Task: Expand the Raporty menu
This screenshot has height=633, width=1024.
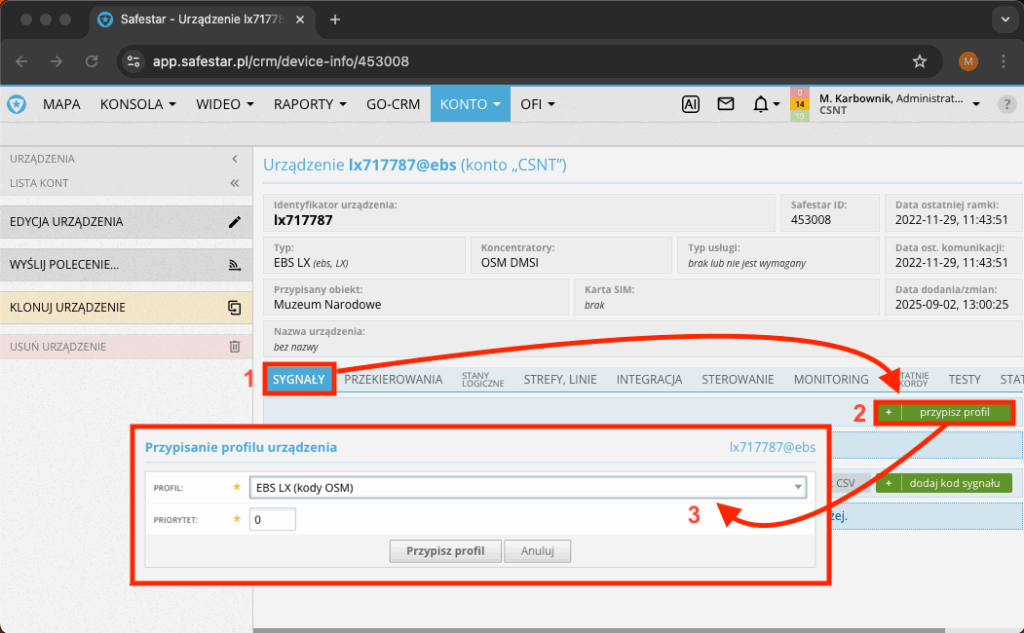Action: click(310, 104)
